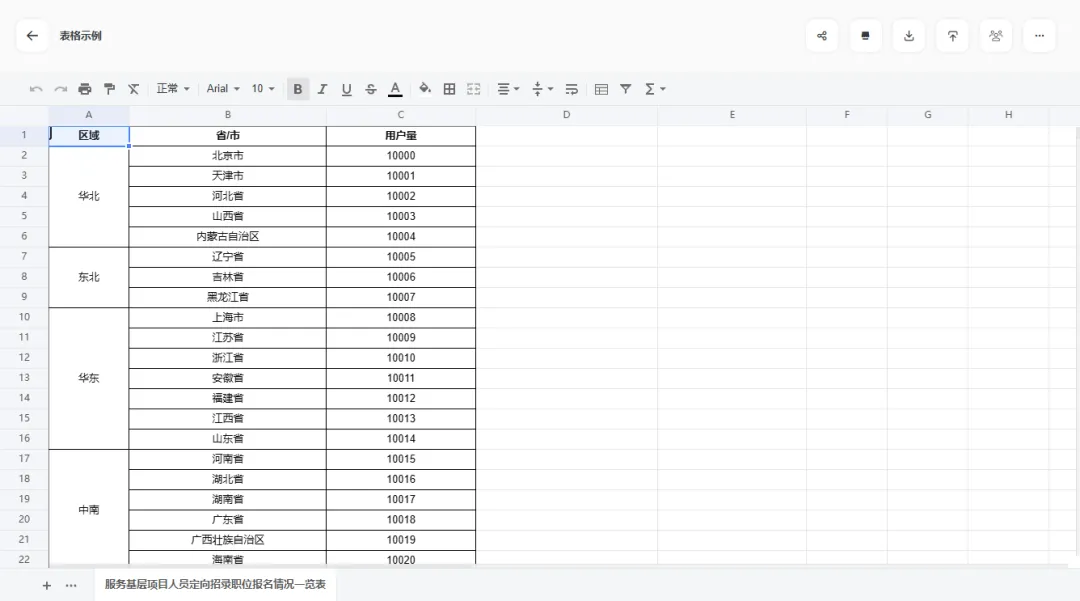Open the 正常 number format dropdown
This screenshot has width=1080, height=601.
coord(173,89)
